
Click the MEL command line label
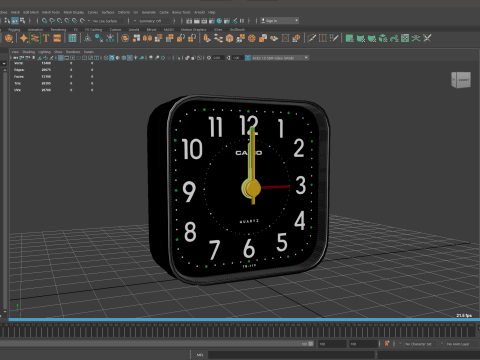pos(199,355)
